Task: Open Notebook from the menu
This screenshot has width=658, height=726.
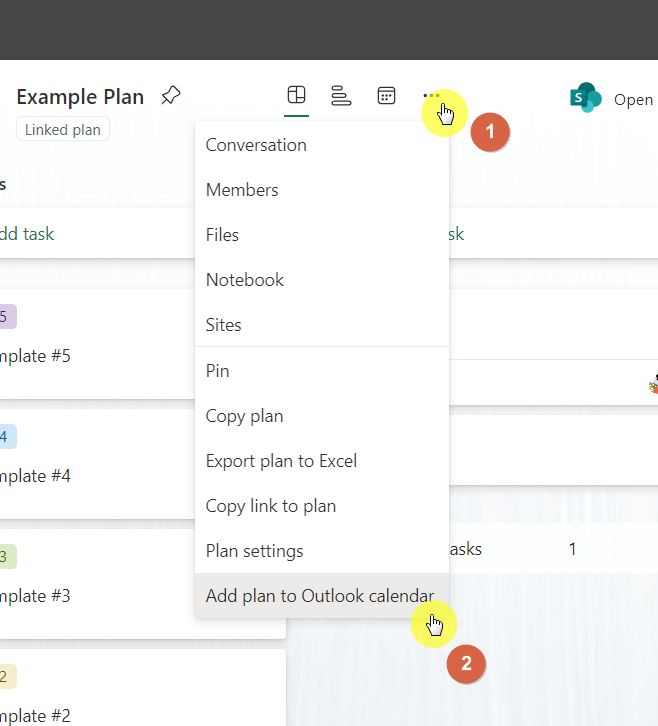Action: pos(322,280)
